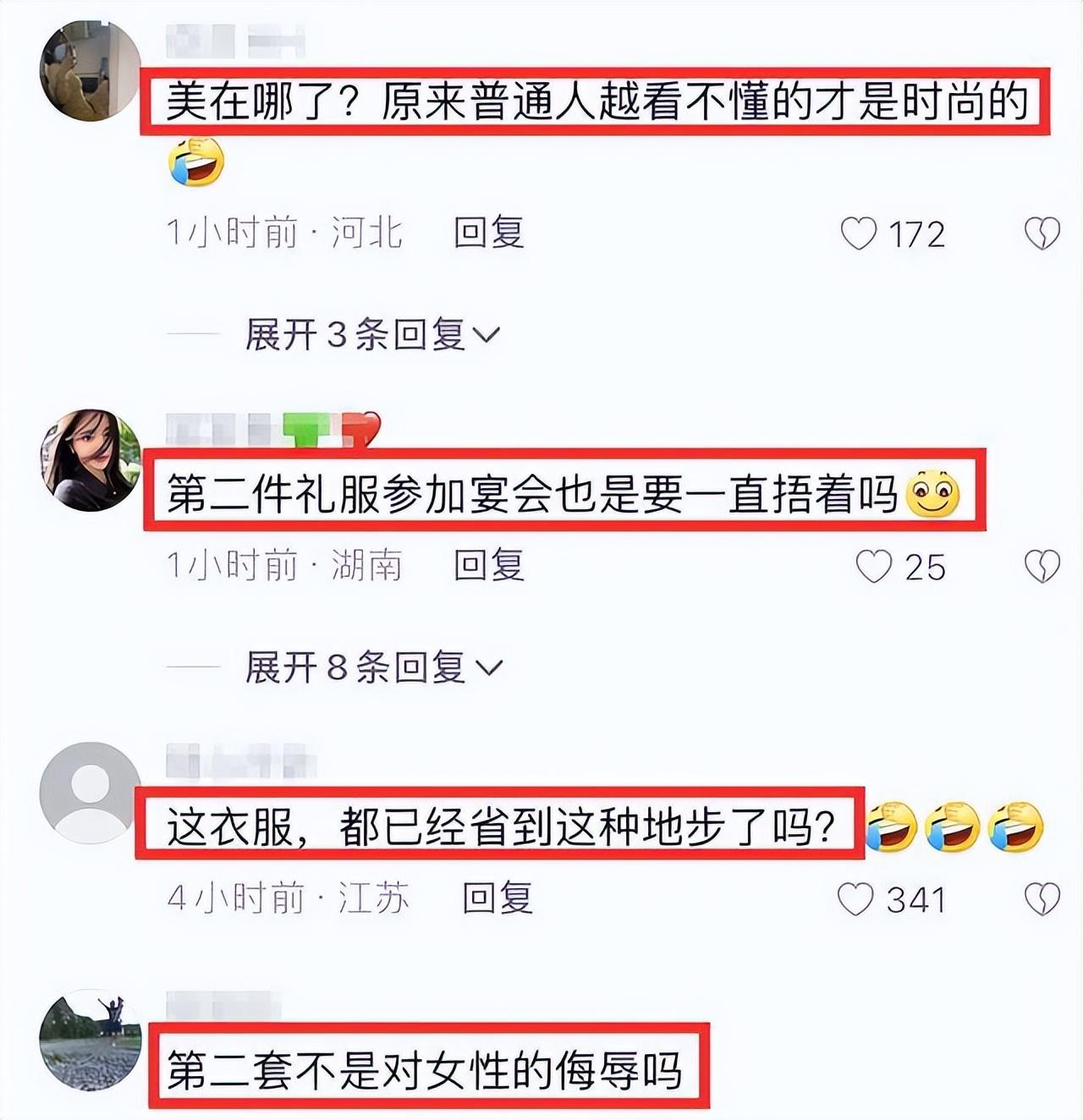Tap blurred username above Jiangsu comment
This screenshot has width=1083, height=1120.
coord(240,761)
